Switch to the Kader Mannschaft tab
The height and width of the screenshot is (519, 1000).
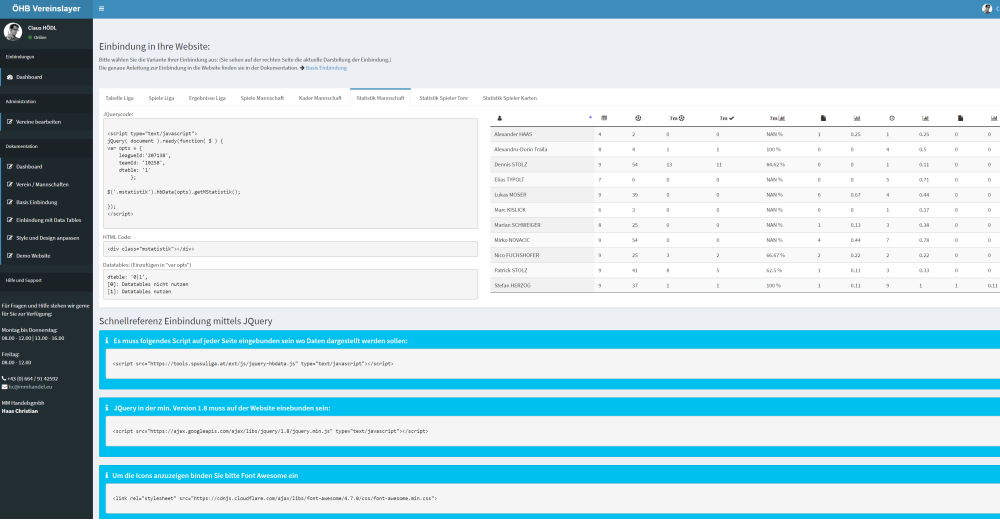(320, 98)
